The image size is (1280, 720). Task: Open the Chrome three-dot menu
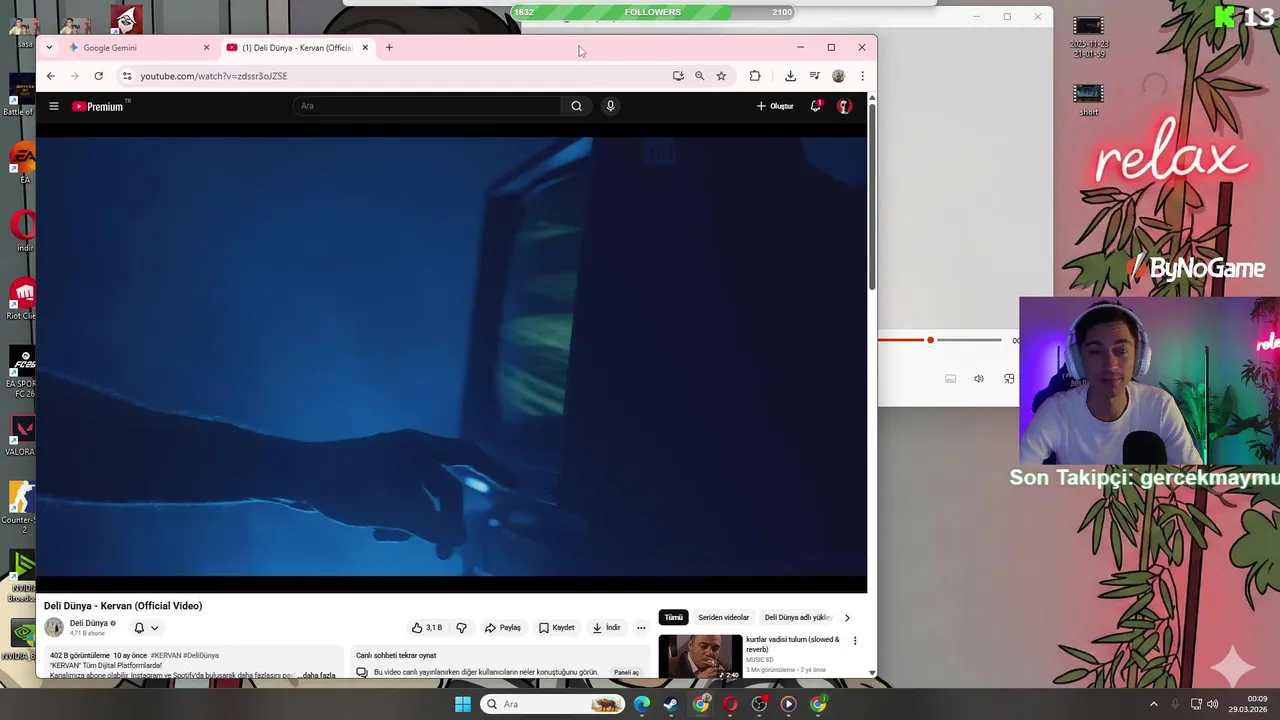click(862, 76)
